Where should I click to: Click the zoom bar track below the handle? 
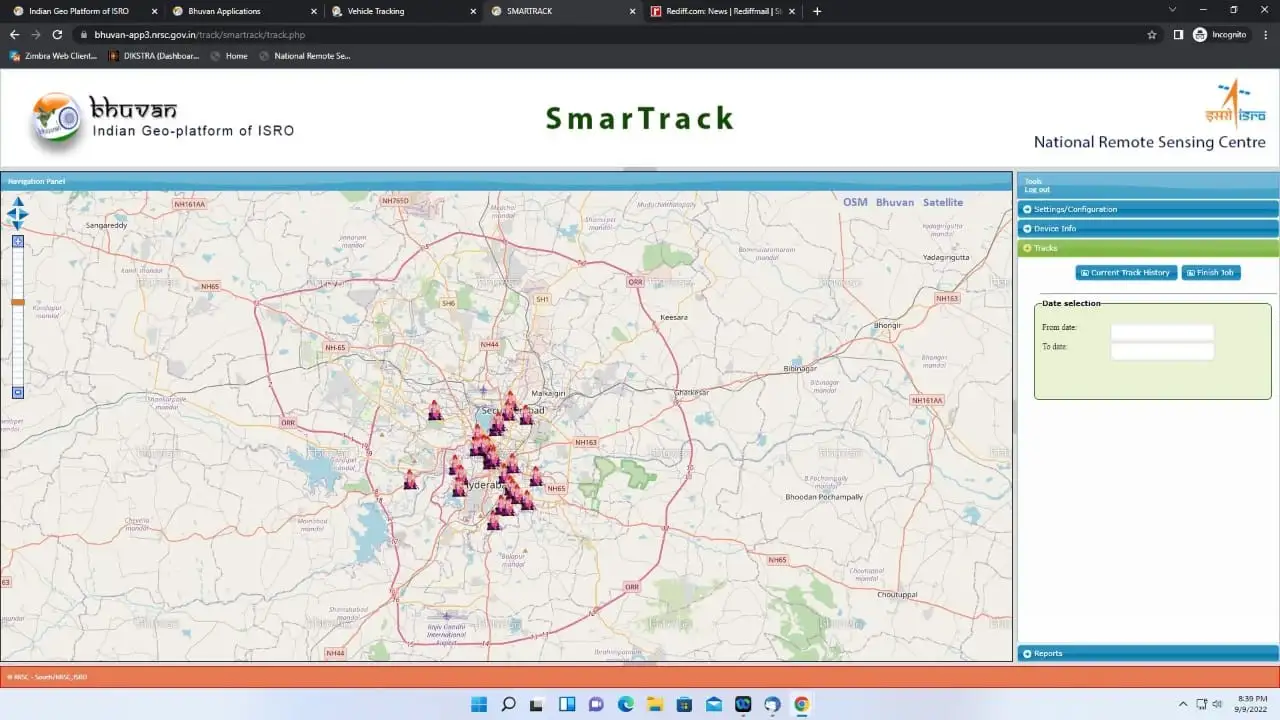18,345
